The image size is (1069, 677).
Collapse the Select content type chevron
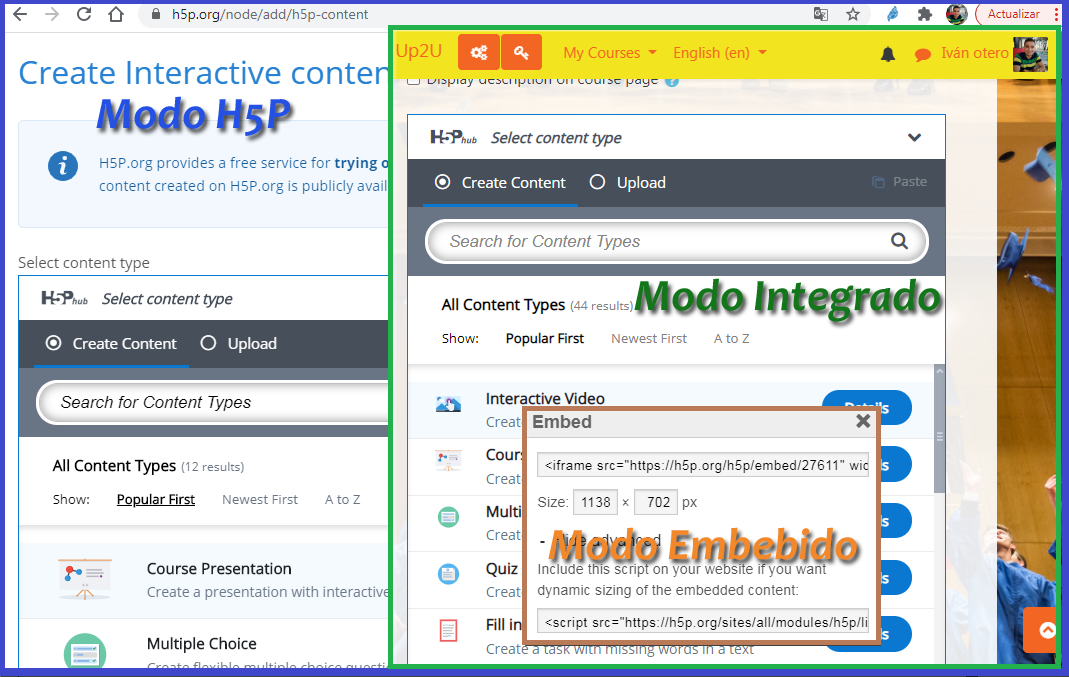(x=914, y=138)
